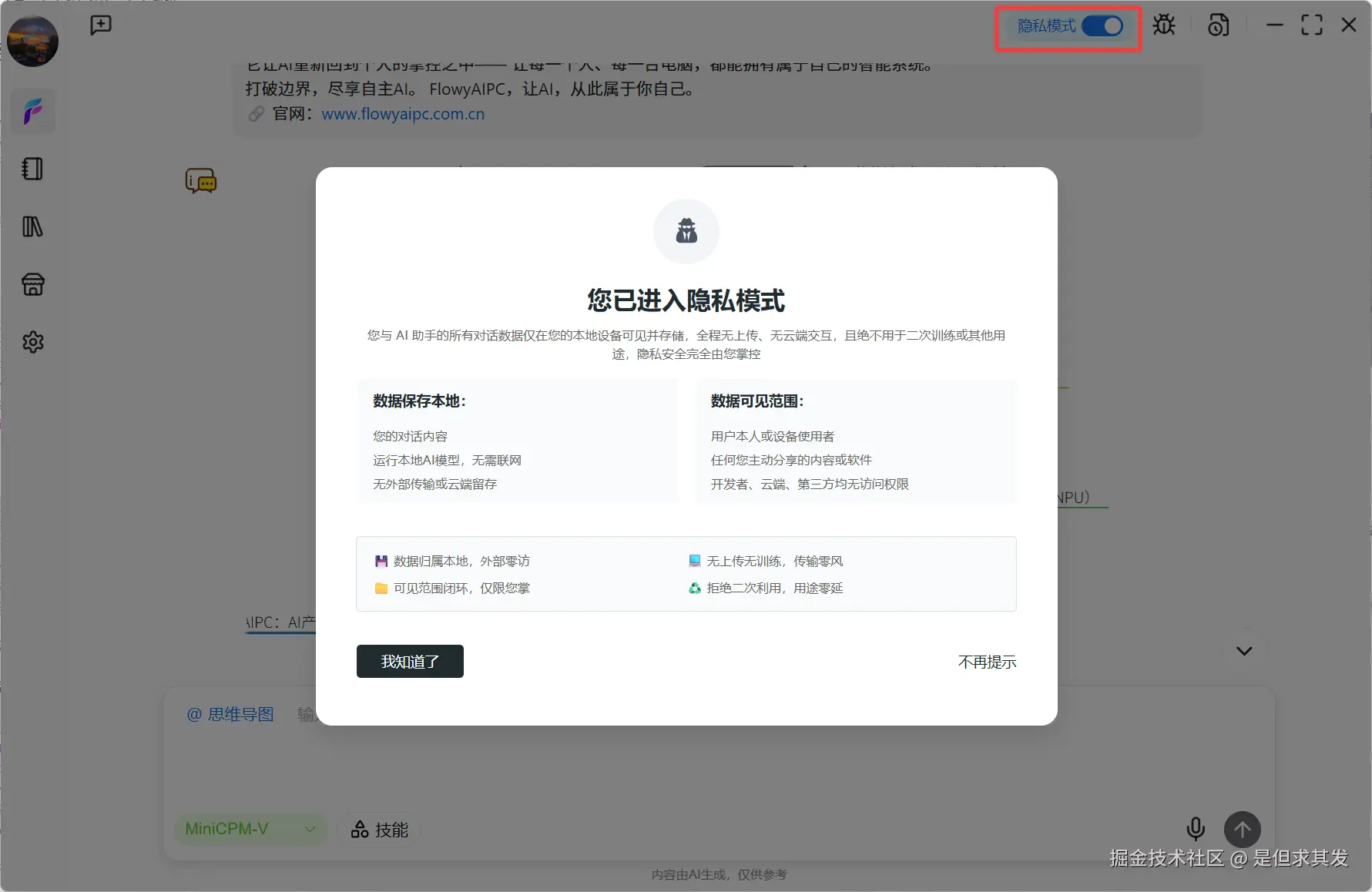The image size is (1372, 892).
Task: Collapse content with the chevron arrow
Action: tap(1243, 650)
